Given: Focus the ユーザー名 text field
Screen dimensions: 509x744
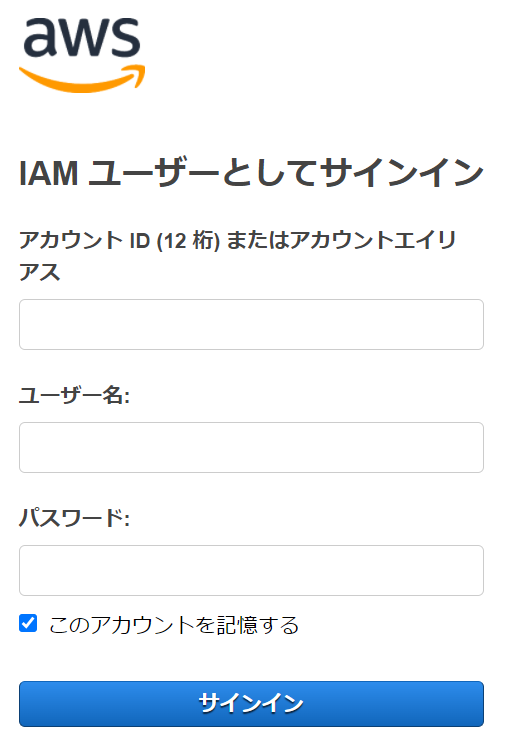Looking at the screenshot, I should 251,447.
